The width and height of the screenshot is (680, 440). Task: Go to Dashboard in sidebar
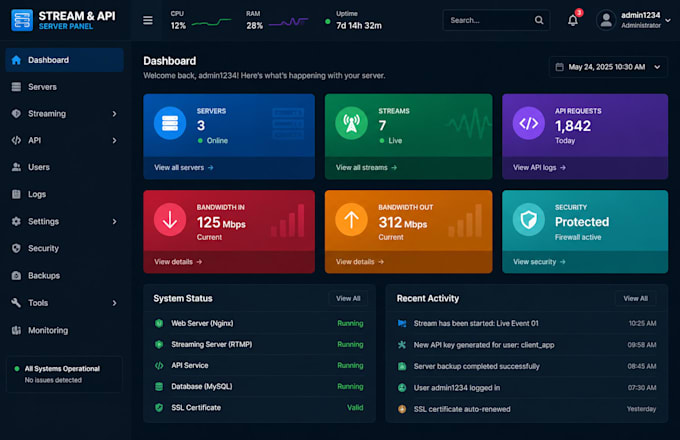(65, 60)
